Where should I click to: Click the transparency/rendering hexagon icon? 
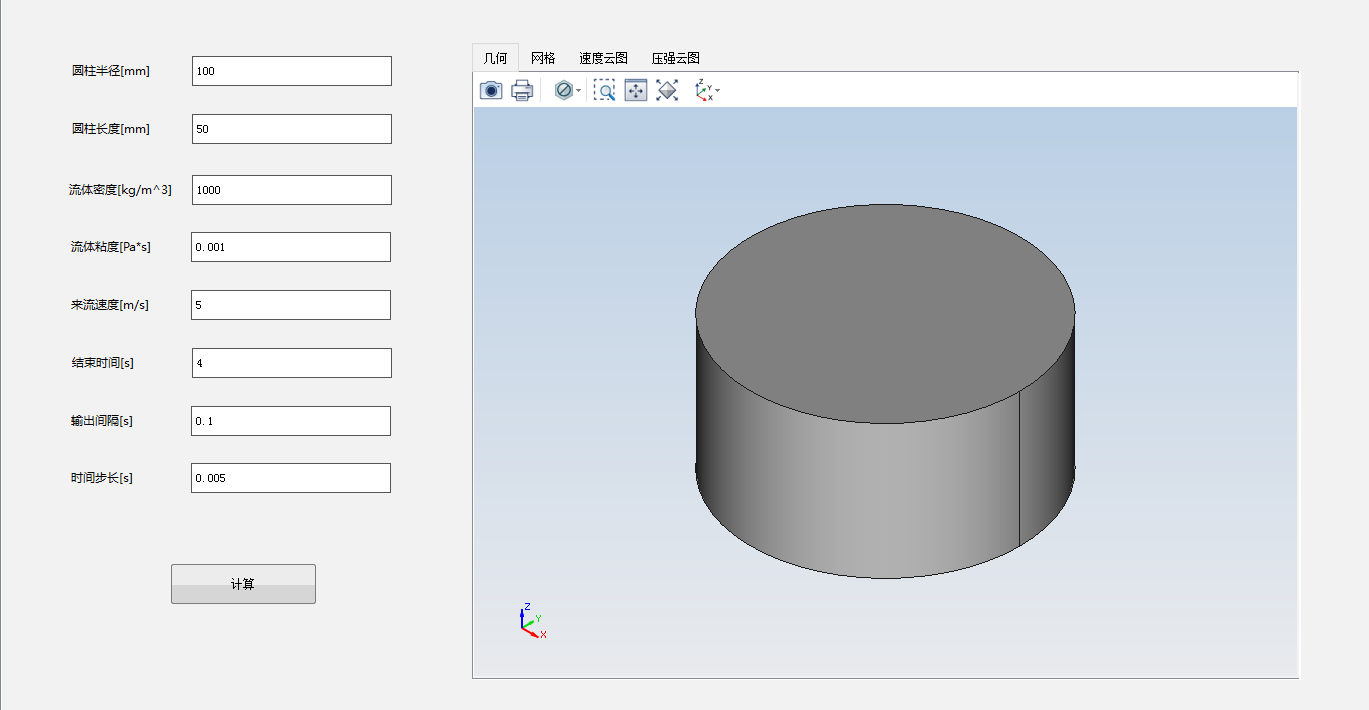563,90
